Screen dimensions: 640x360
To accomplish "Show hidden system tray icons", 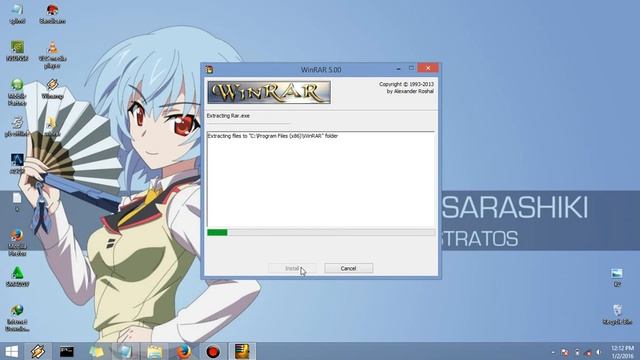I will 553,352.
